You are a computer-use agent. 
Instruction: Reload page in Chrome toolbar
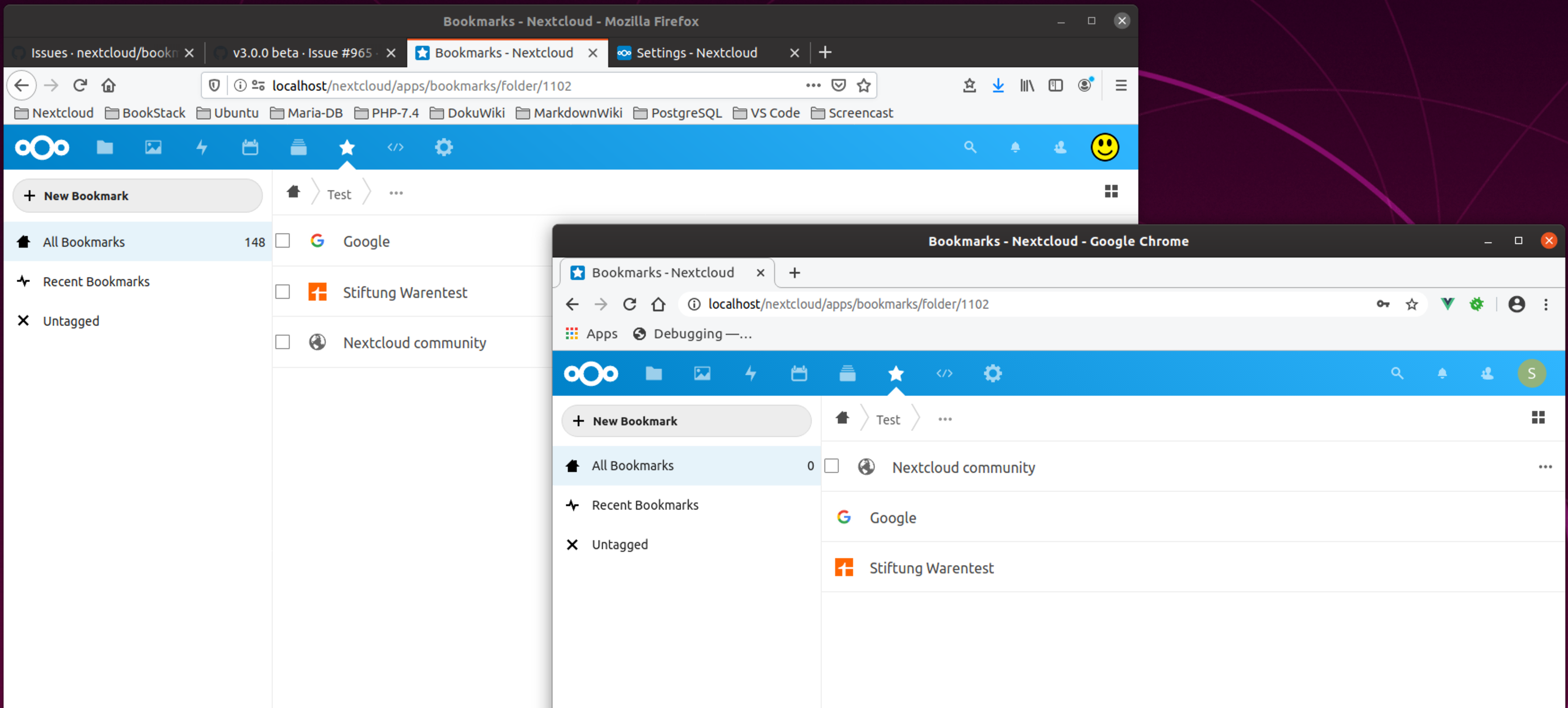coord(629,304)
